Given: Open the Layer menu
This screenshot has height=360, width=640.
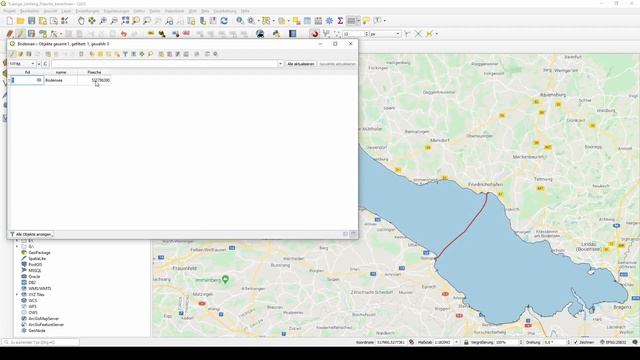Looking at the screenshot, I should coord(66,11).
